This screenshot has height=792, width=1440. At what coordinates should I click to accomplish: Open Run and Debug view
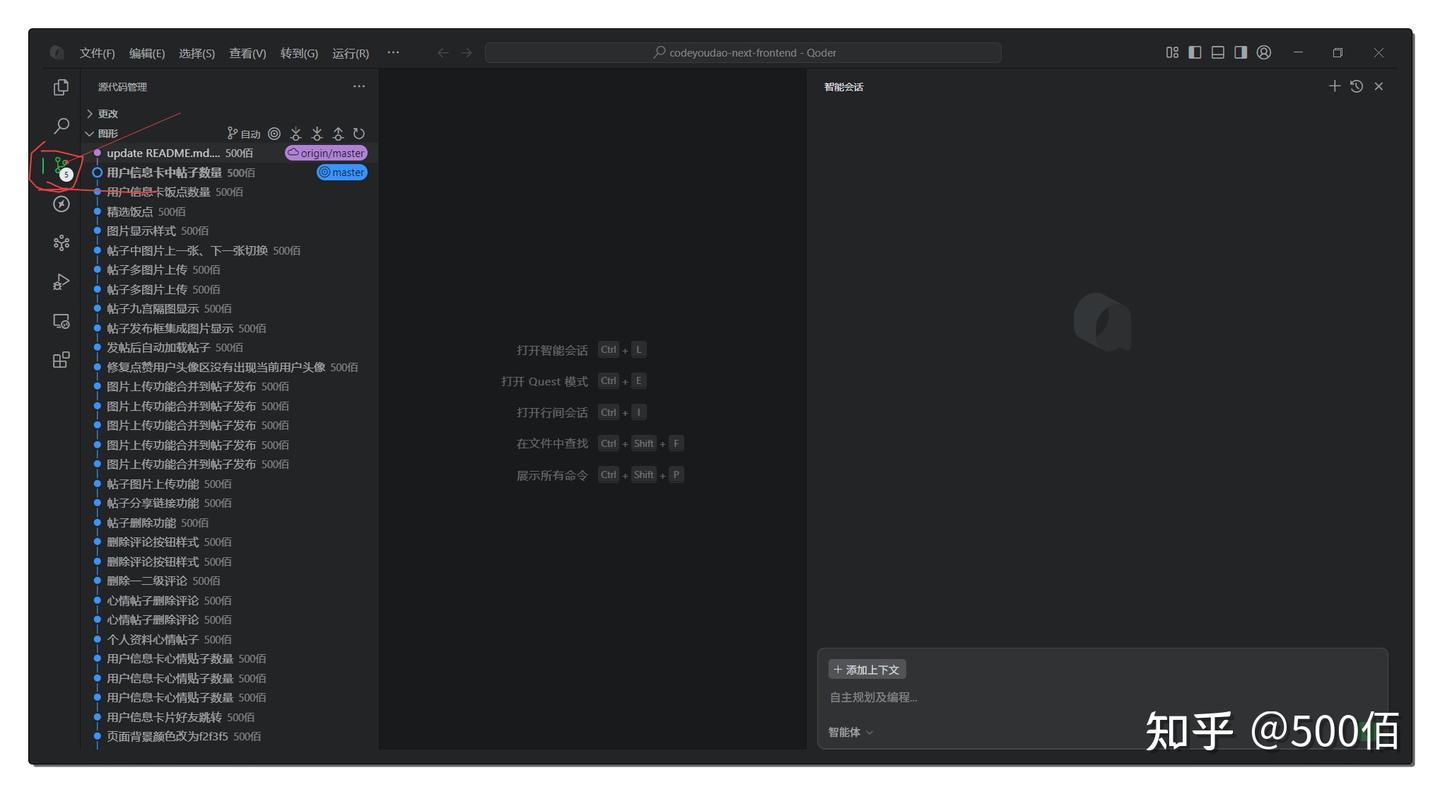(x=61, y=282)
